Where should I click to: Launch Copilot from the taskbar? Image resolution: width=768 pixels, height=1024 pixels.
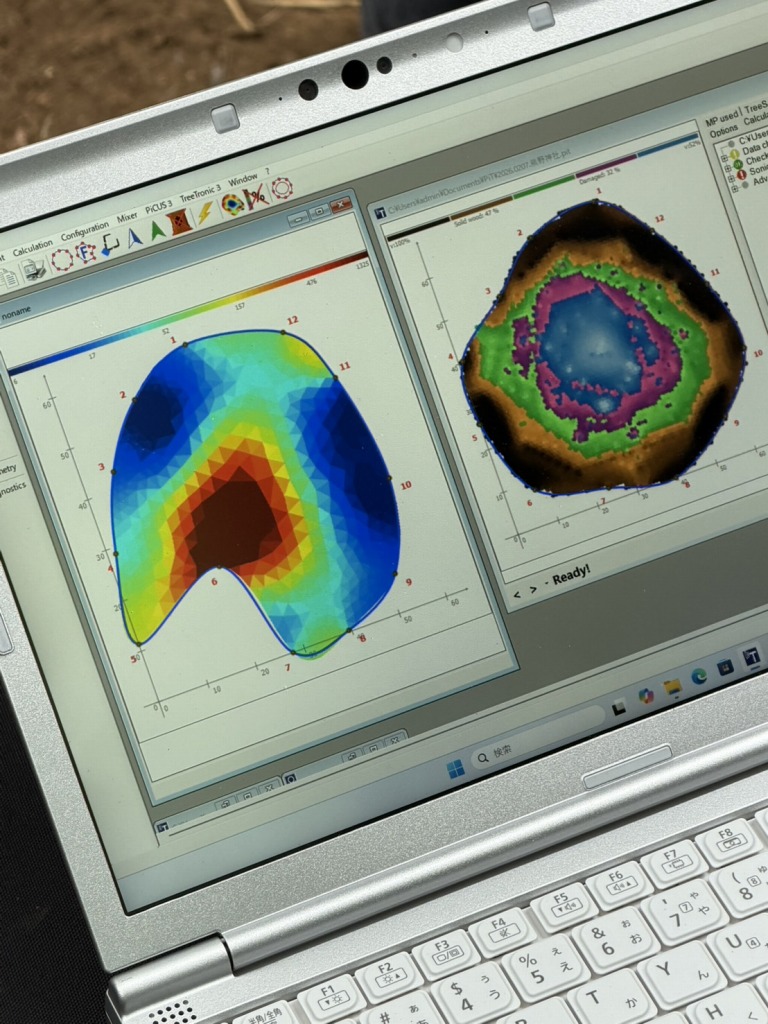[x=646, y=696]
